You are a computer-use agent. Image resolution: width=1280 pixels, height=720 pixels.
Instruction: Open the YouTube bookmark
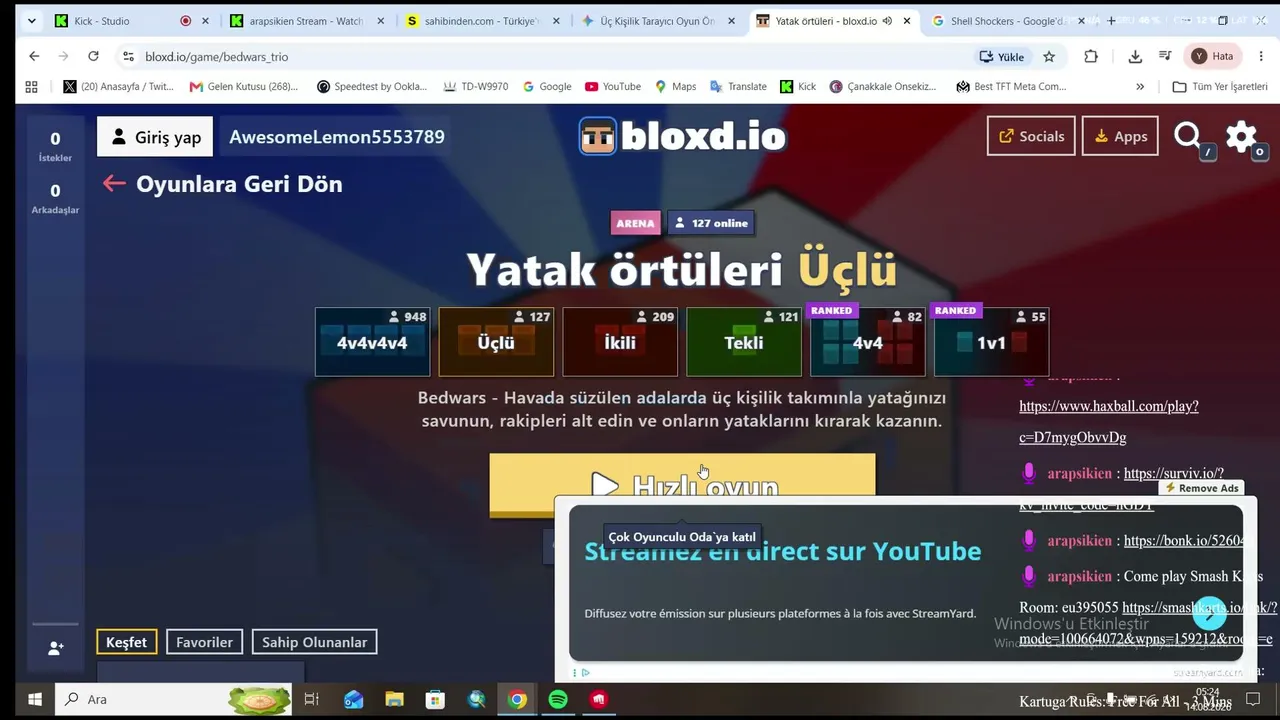(x=613, y=87)
